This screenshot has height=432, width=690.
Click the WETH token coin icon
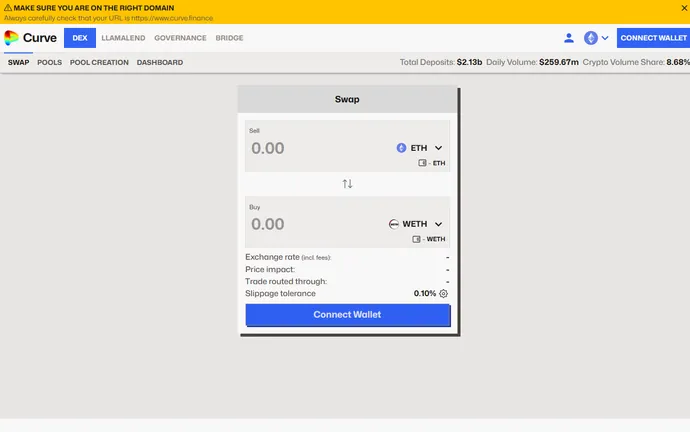click(393, 224)
